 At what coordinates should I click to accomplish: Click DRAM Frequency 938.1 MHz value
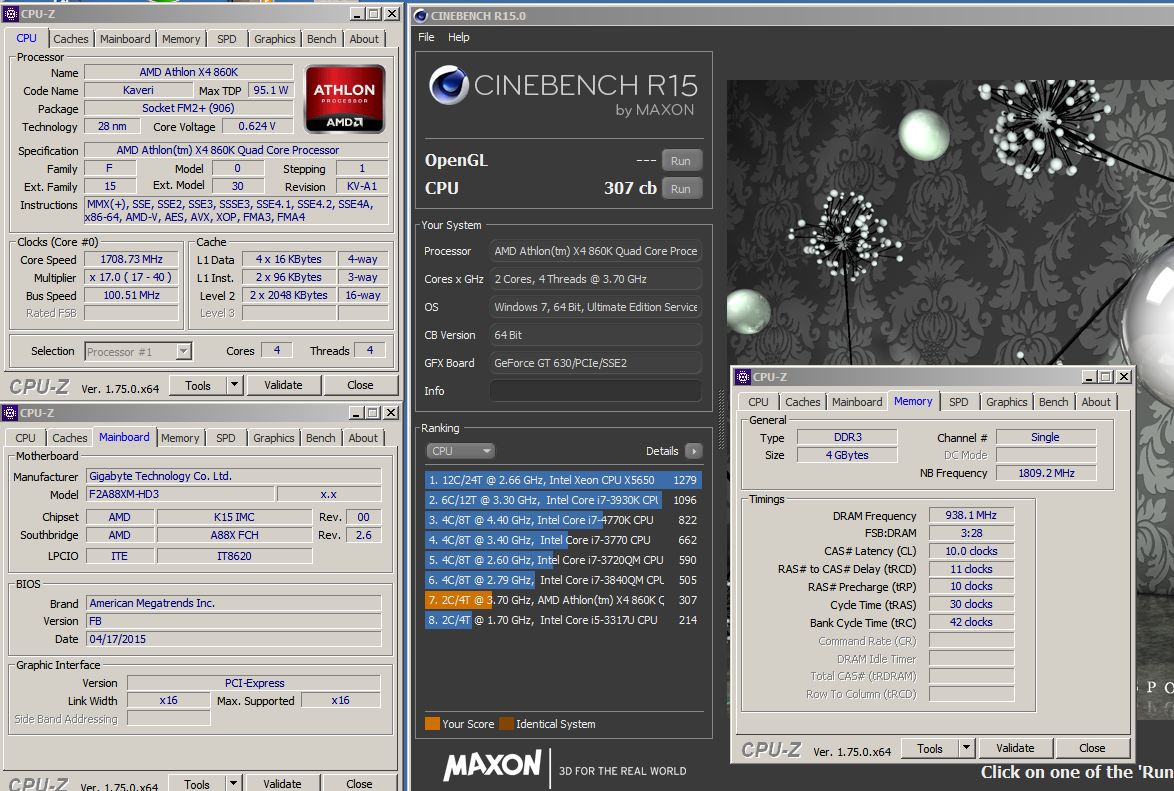click(x=971, y=515)
